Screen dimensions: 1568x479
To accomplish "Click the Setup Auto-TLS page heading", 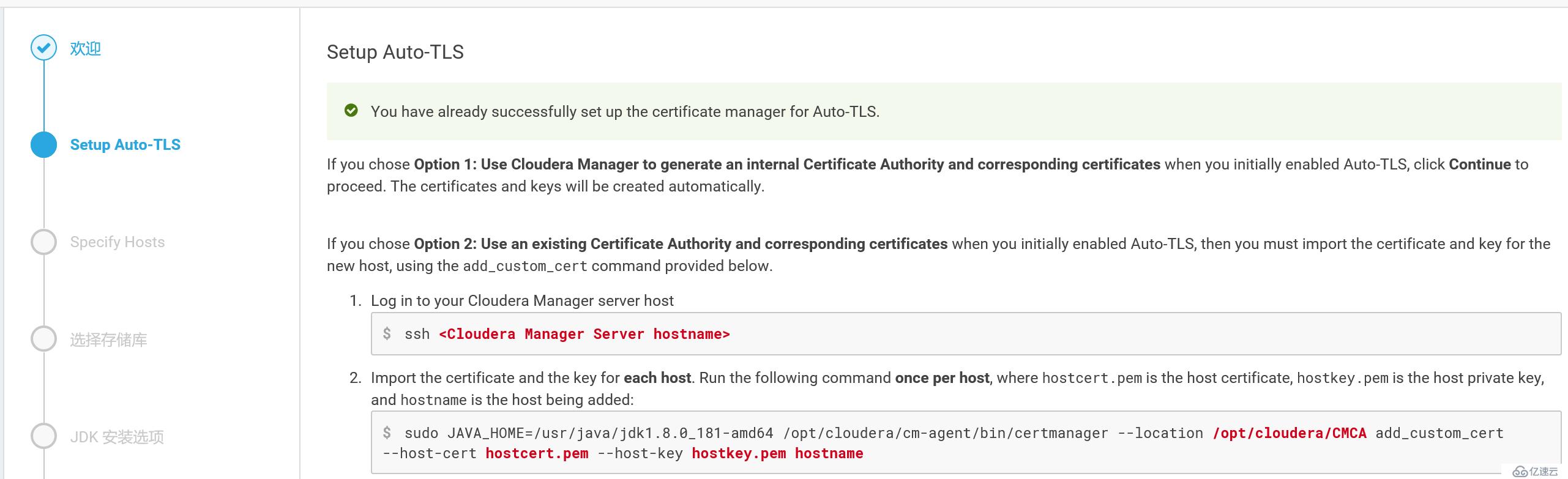I will pos(395,52).
